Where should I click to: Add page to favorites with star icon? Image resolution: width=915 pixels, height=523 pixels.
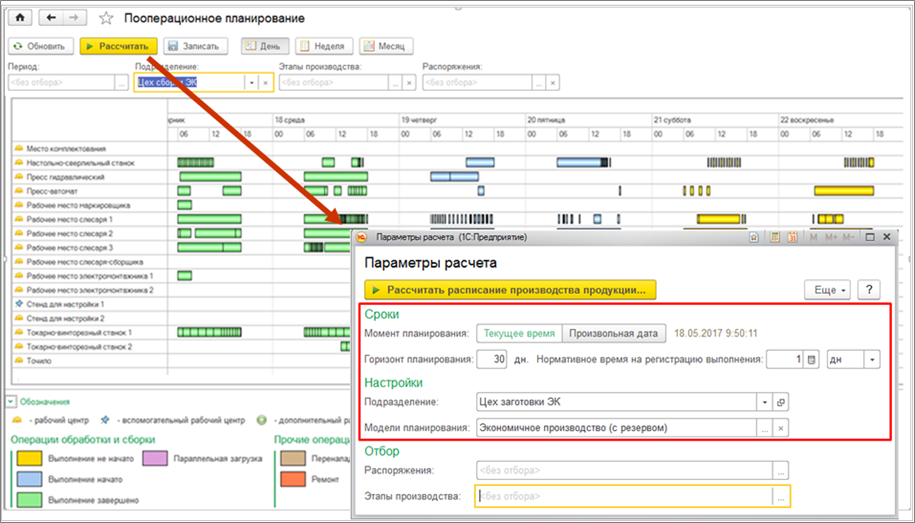[x=106, y=19]
